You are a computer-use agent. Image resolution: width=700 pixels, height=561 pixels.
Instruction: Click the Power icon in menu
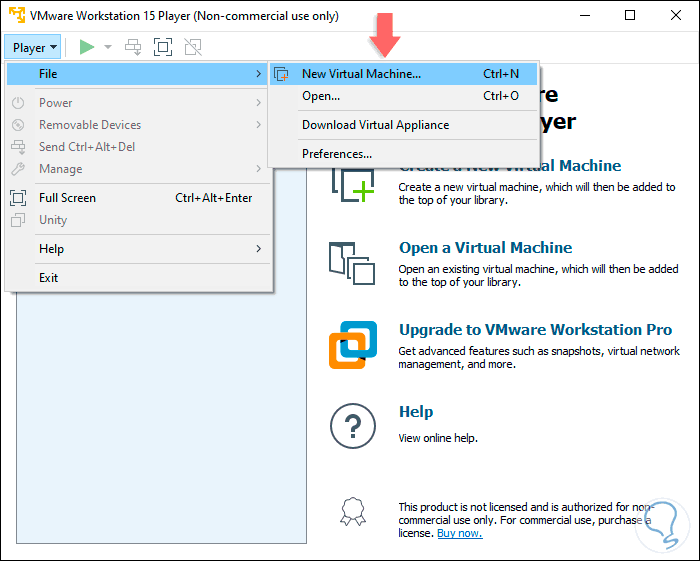[18, 103]
